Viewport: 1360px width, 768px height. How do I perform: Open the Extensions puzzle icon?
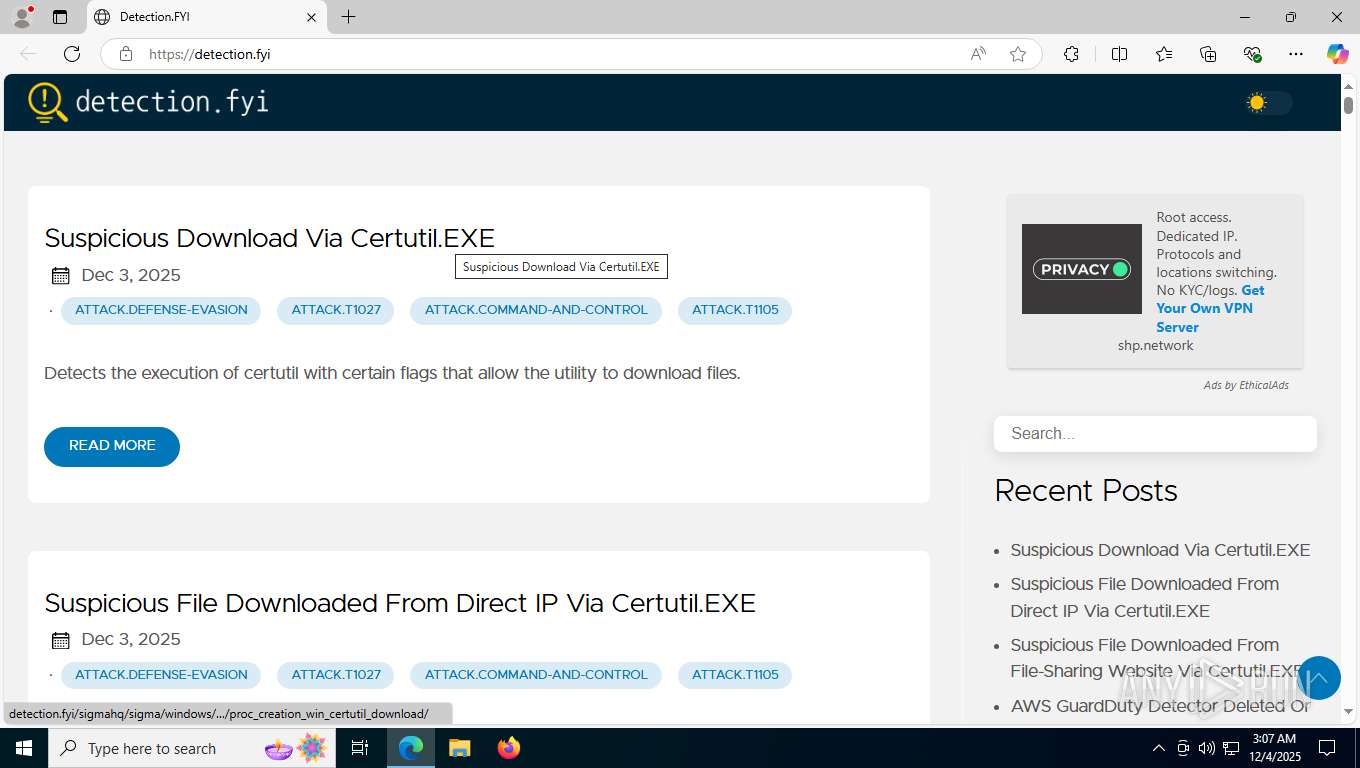pos(1071,54)
